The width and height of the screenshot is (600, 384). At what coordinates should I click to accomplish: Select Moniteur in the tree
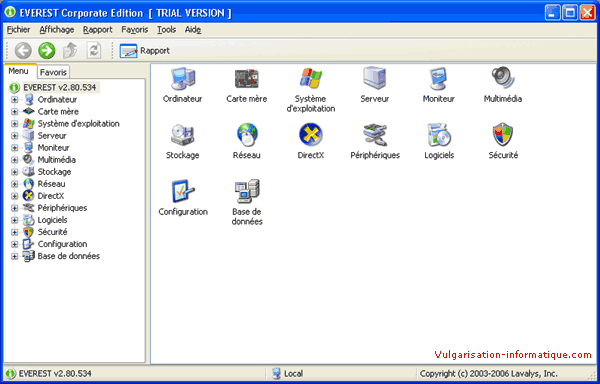click(x=54, y=148)
